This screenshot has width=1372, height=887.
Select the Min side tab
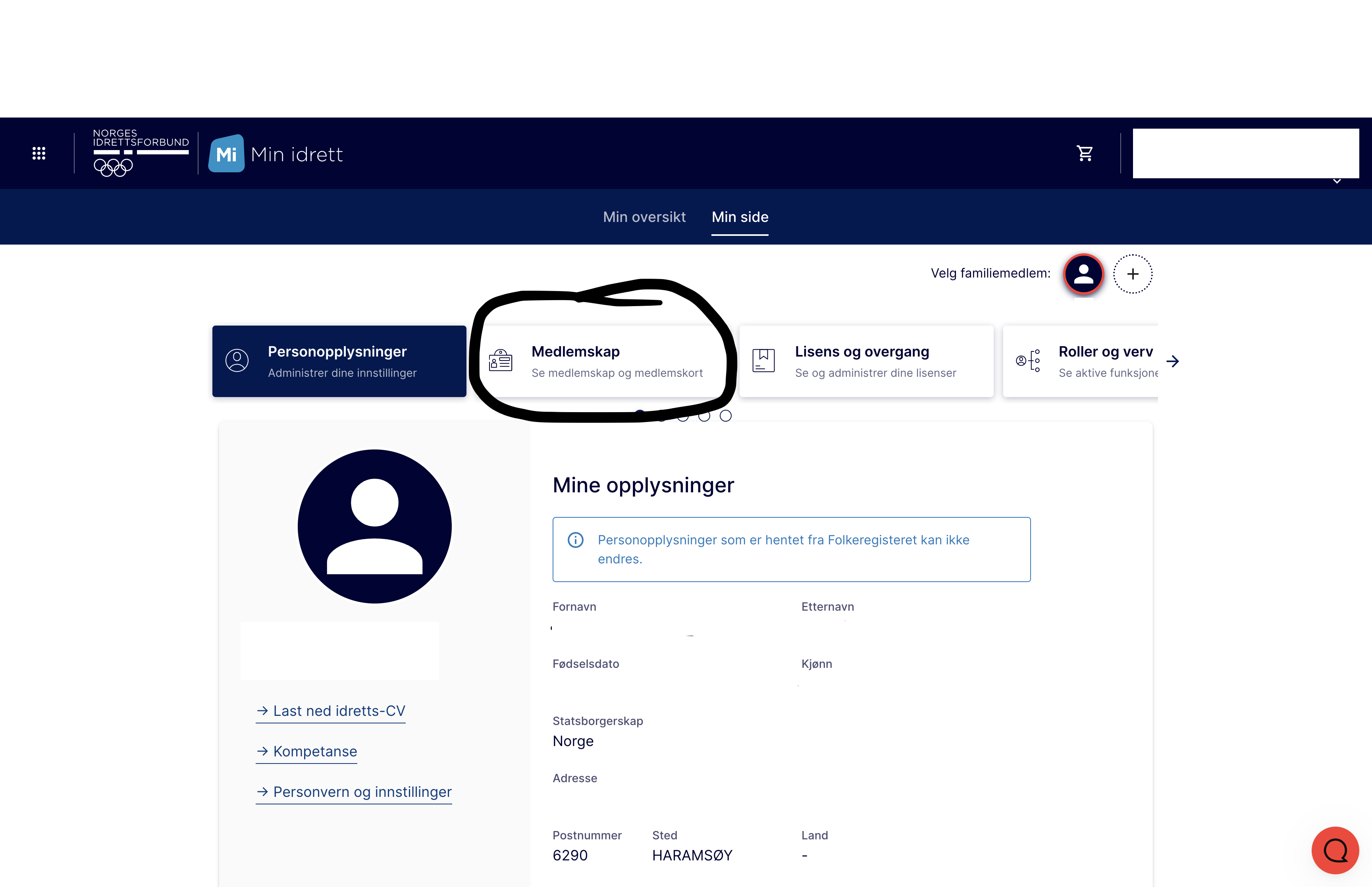tap(740, 217)
